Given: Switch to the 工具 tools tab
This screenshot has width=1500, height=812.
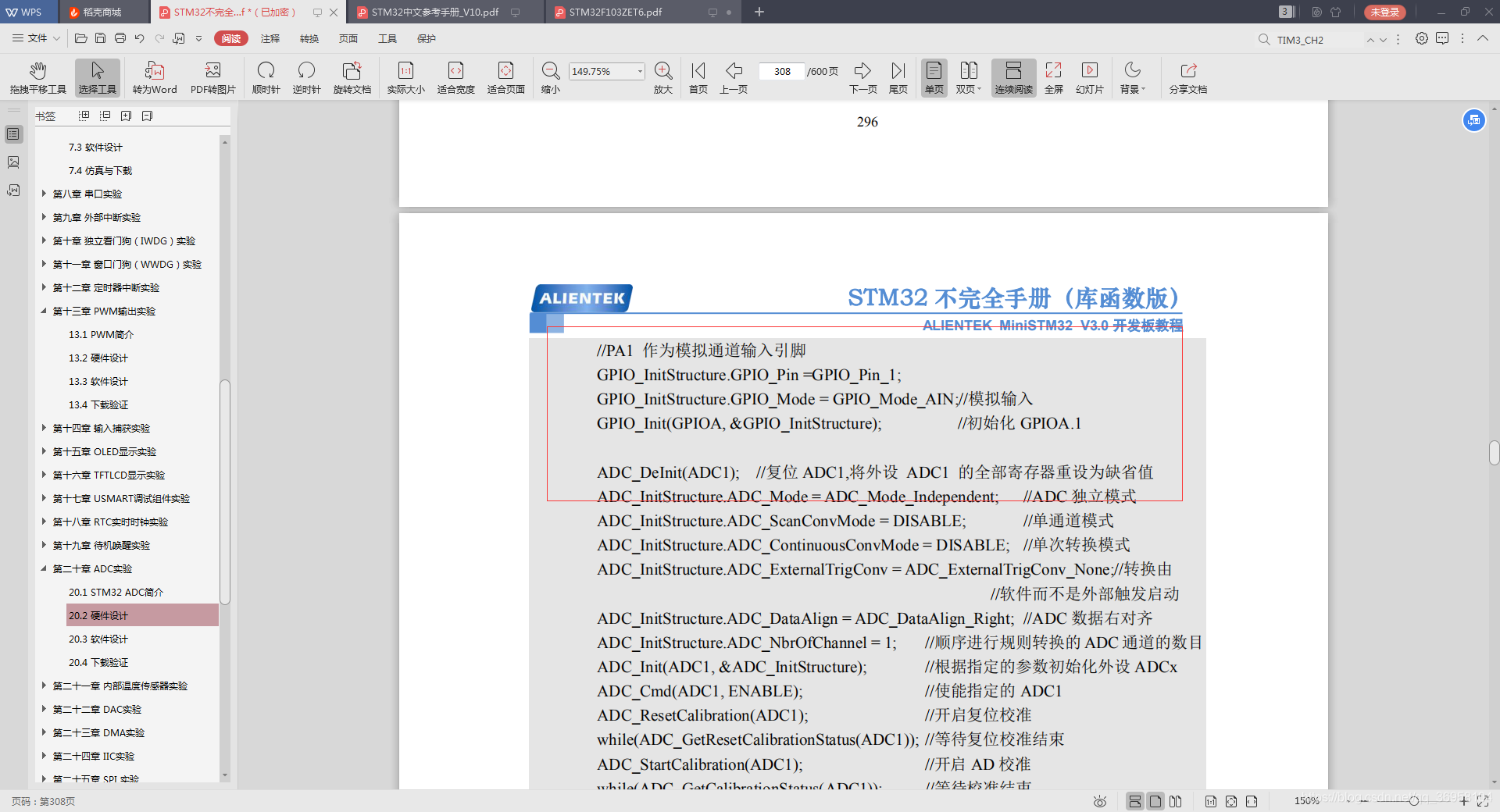Looking at the screenshot, I should pos(387,38).
